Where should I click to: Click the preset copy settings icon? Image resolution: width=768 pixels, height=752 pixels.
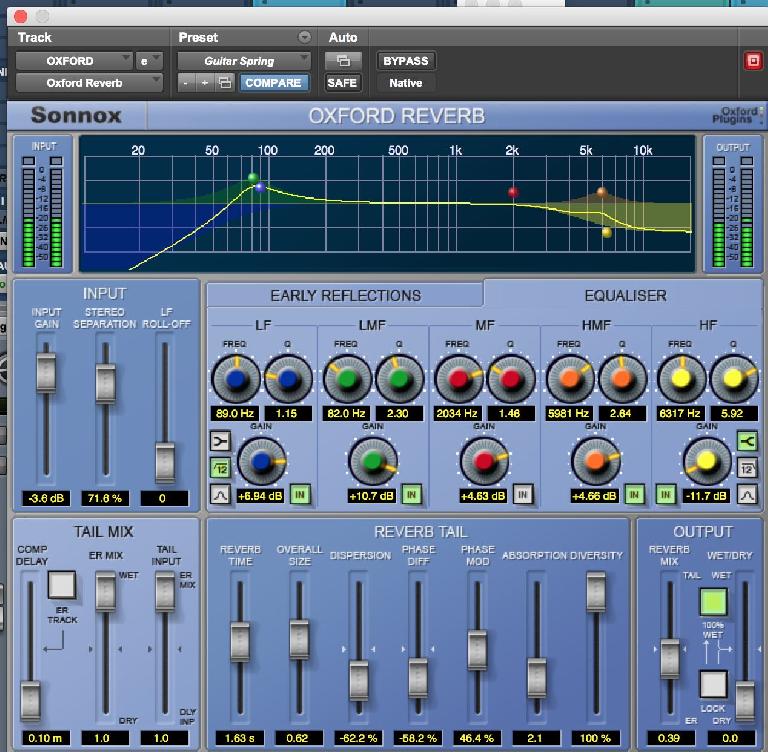point(225,83)
